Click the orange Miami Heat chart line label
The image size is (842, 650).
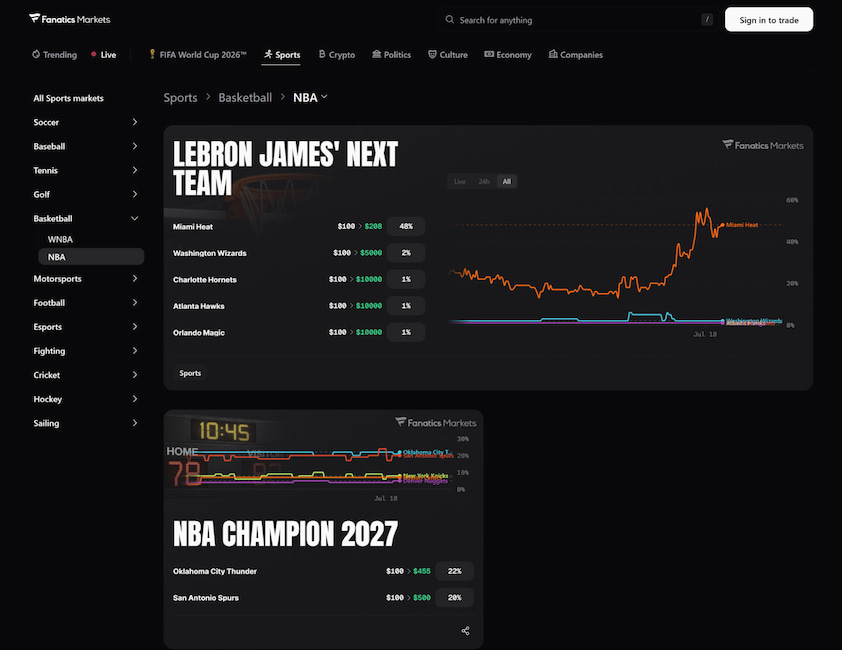click(x=742, y=225)
